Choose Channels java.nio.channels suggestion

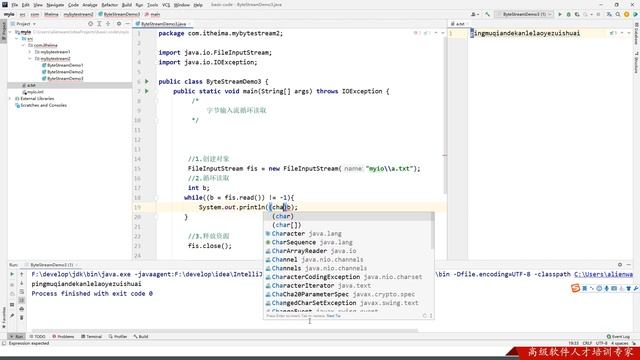click(x=348, y=268)
